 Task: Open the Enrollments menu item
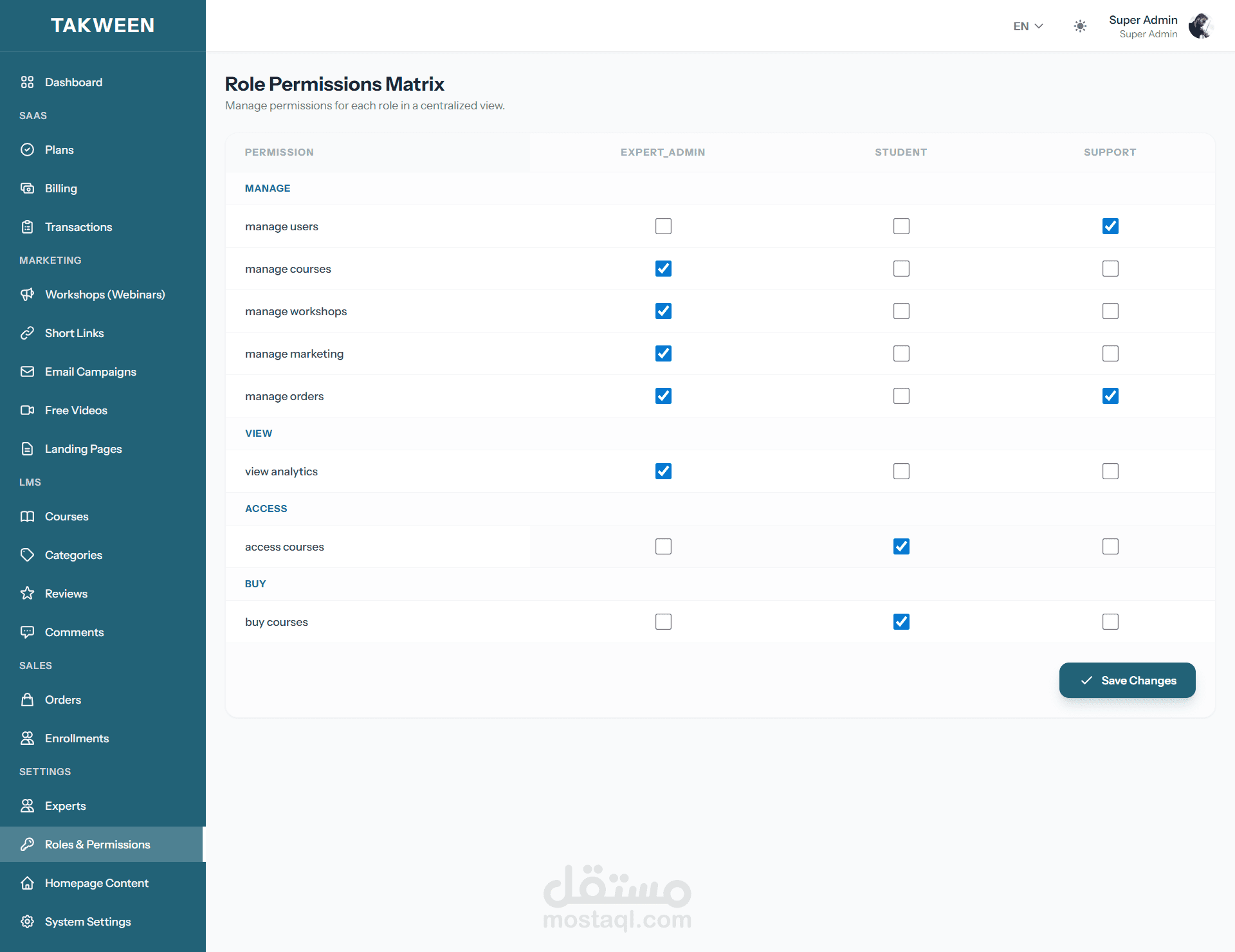point(77,738)
